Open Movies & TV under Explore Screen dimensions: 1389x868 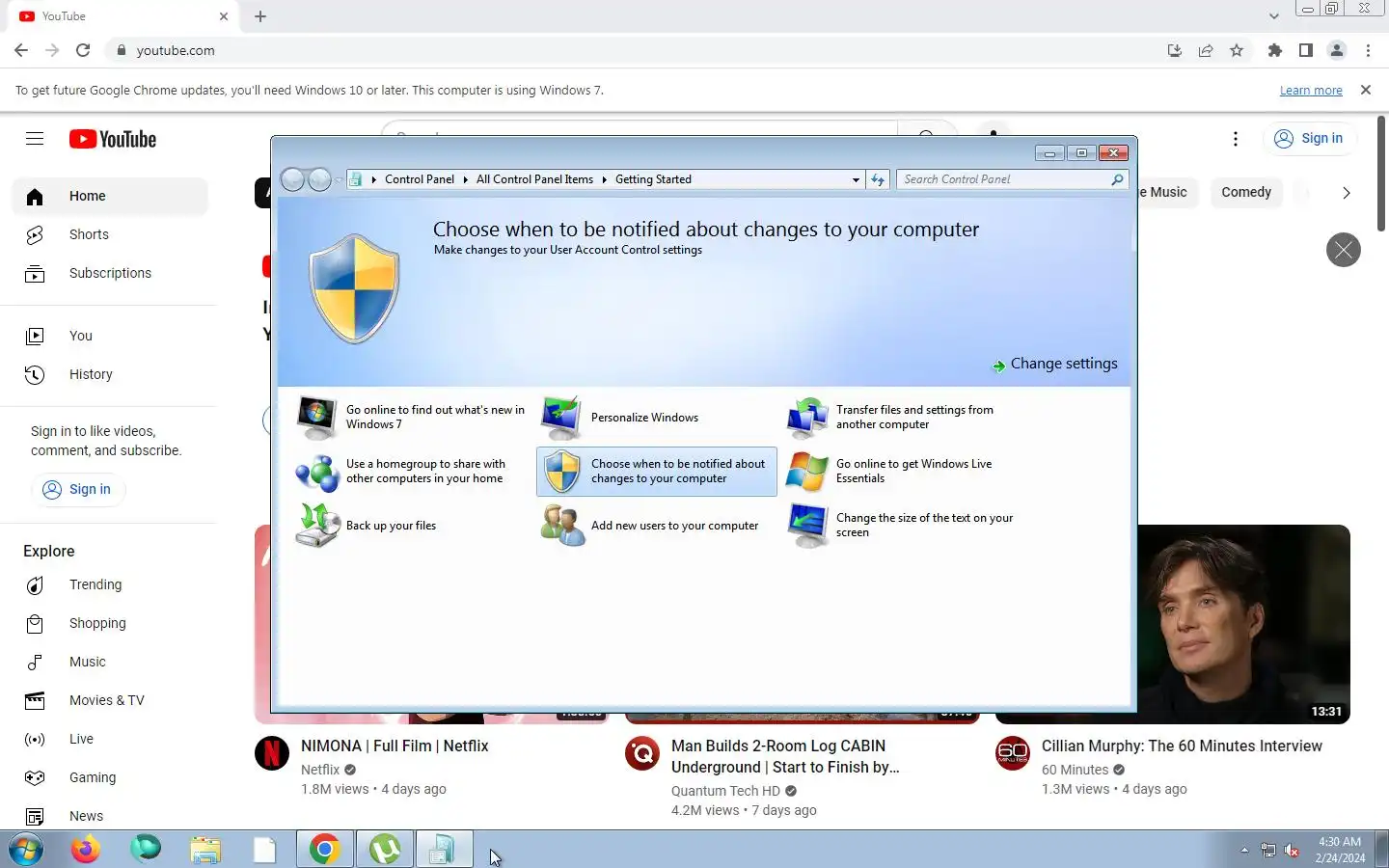click(110, 700)
